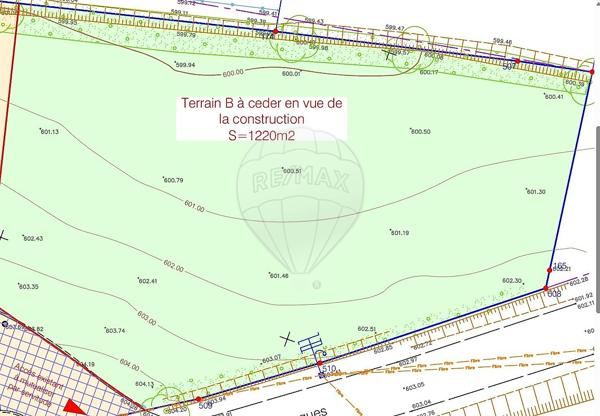Select the 604.00 contour line label
This screenshot has width=600, height=416.
[x=129, y=365]
